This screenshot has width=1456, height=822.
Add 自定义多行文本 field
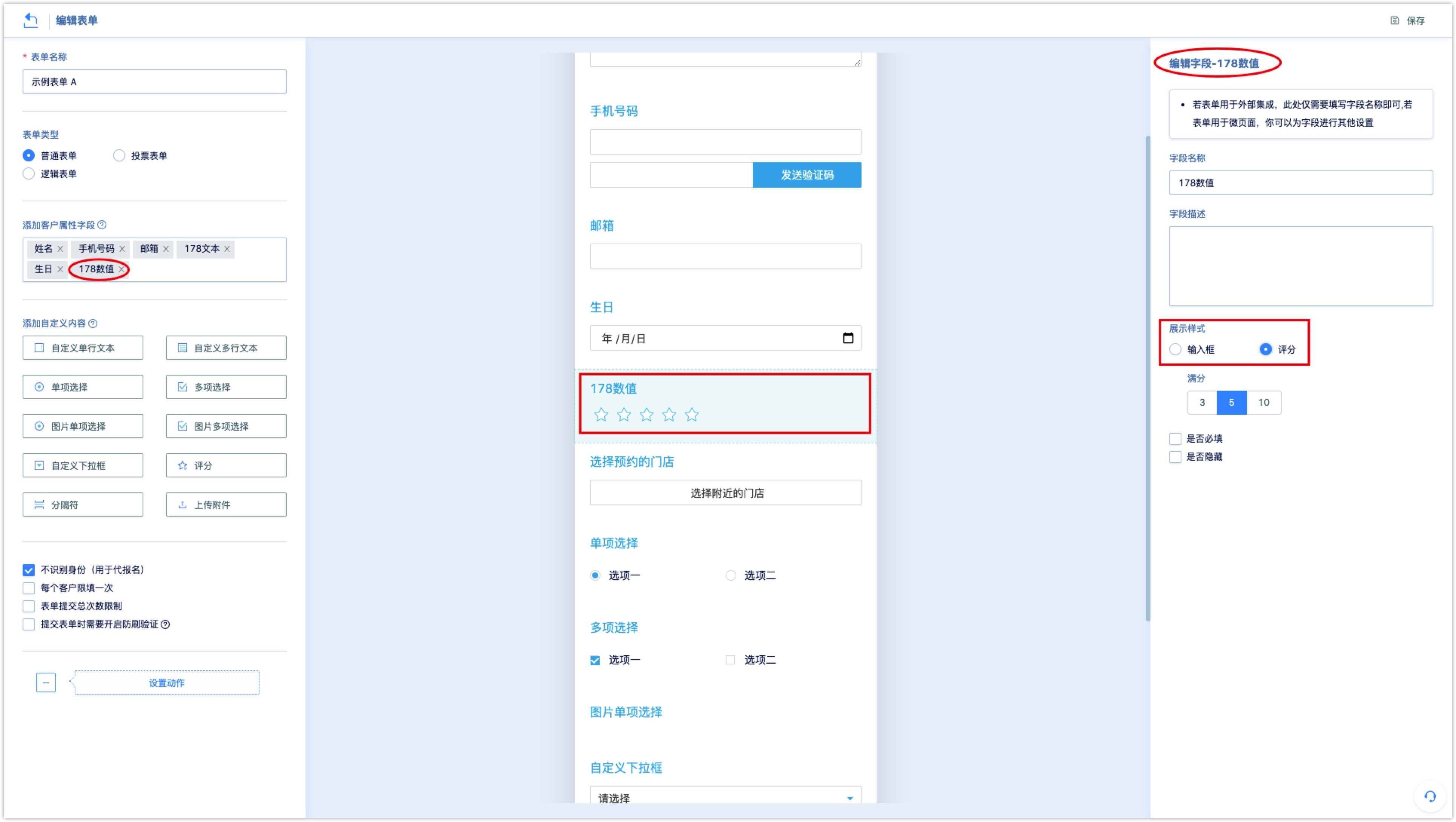pos(226,347)
